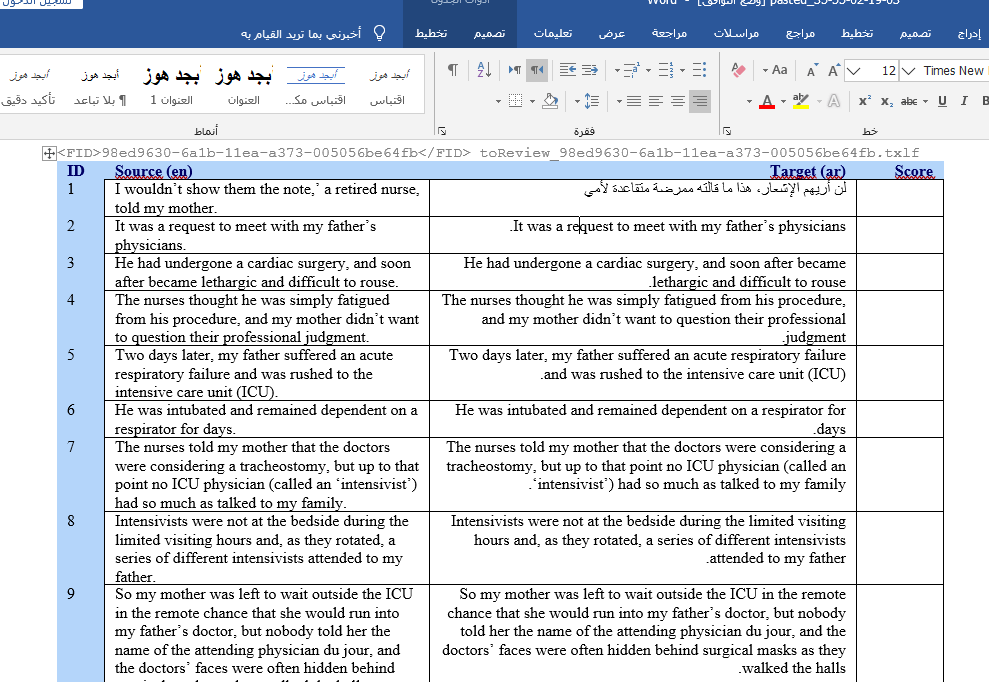Click the Sort (A-Z) icon

tap(484, 70)
